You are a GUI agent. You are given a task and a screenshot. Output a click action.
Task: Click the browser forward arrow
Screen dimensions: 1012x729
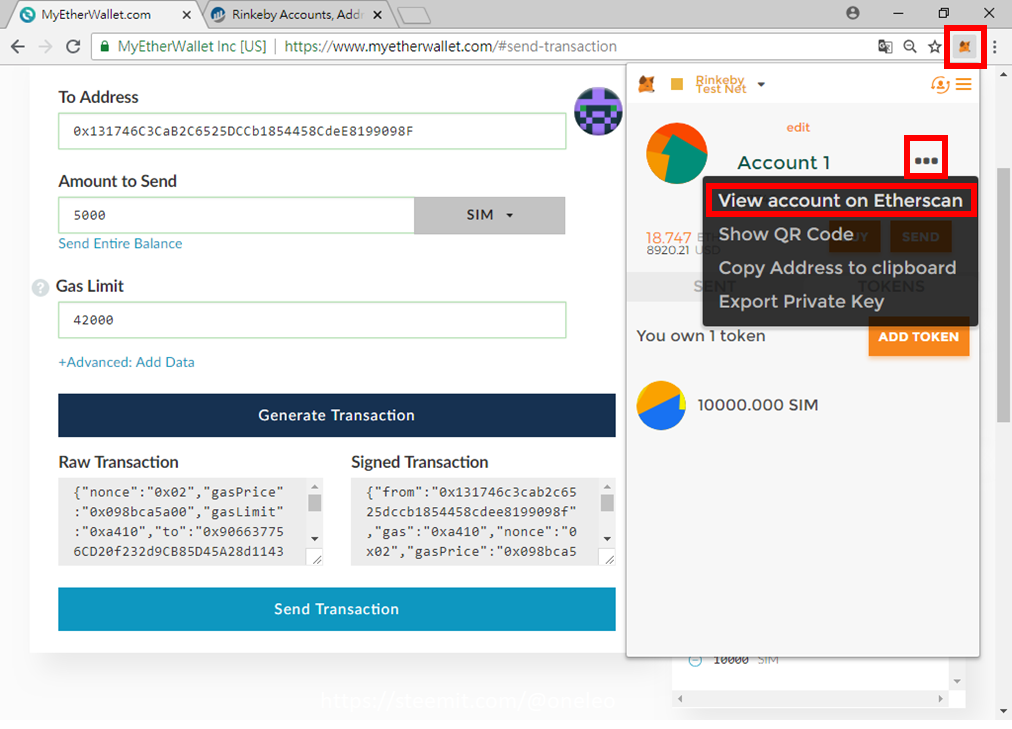click(x=45, y=46)
